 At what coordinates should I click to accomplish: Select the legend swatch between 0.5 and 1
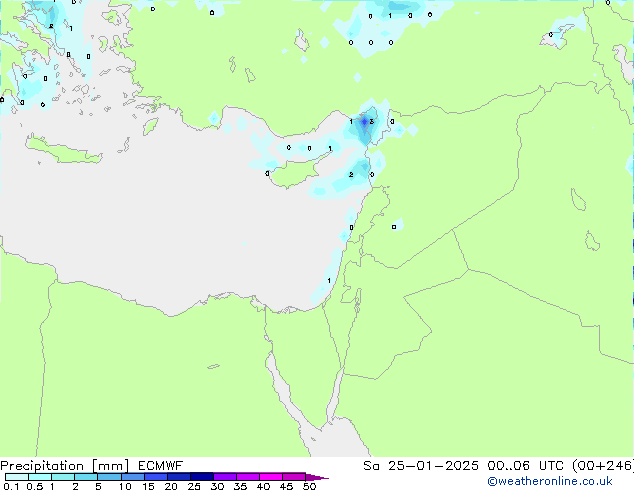[x=40, y=477]
